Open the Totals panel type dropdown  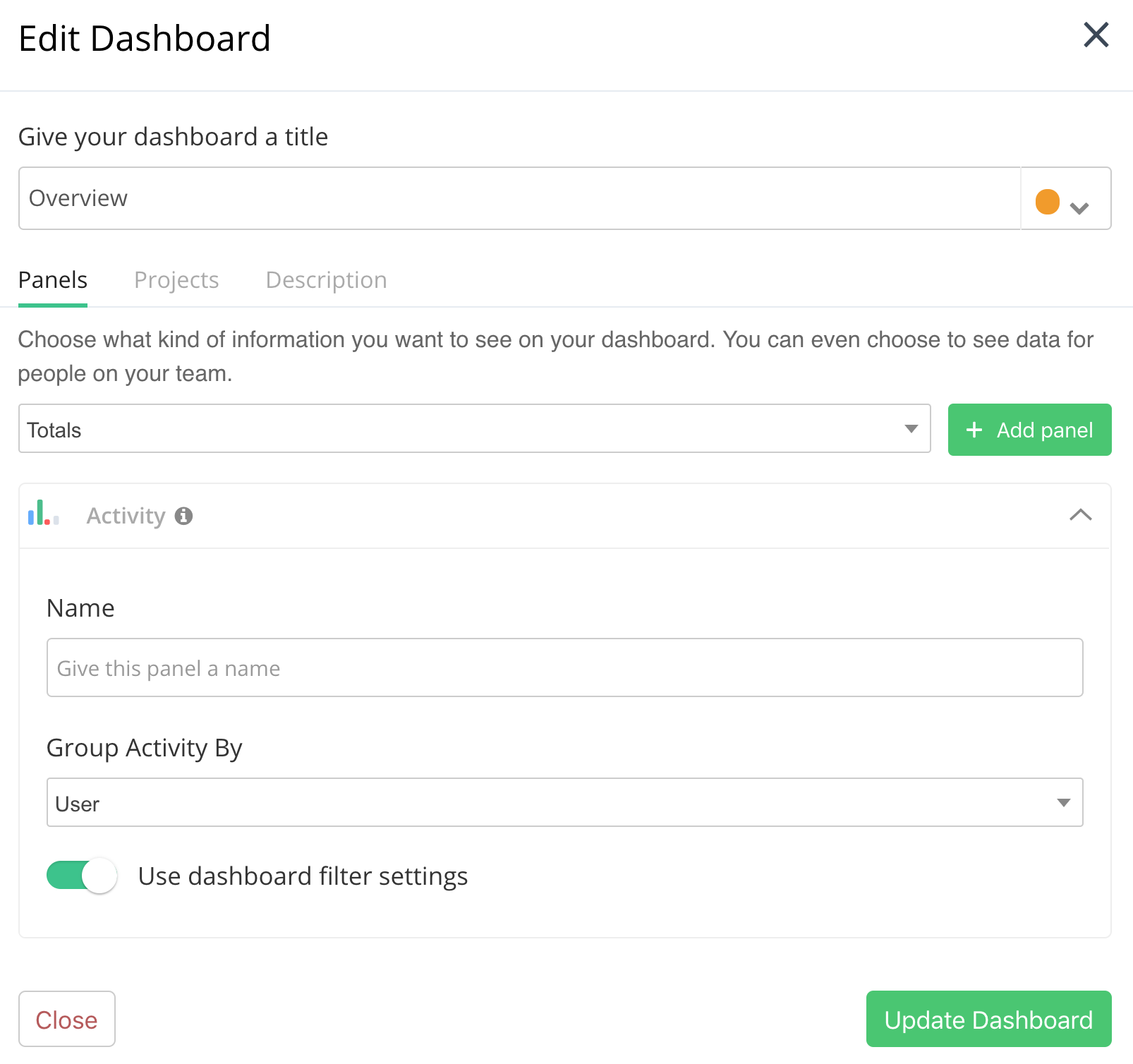click(x=475, y=429)
